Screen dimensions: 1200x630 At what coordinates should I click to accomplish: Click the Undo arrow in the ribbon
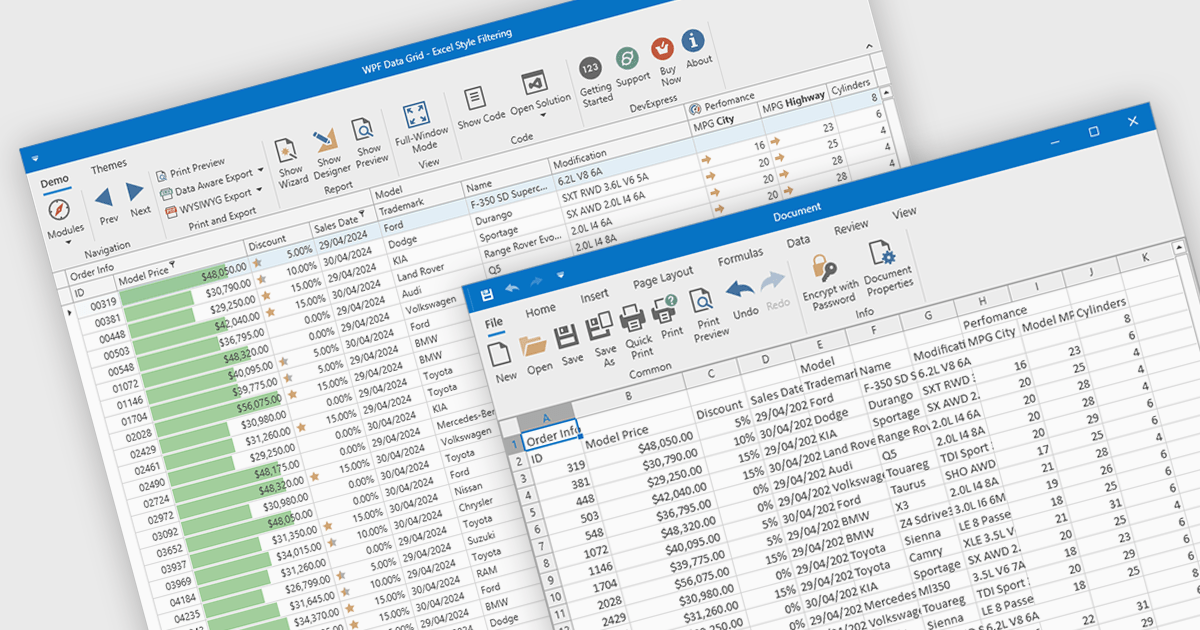[x=739, y=290]
